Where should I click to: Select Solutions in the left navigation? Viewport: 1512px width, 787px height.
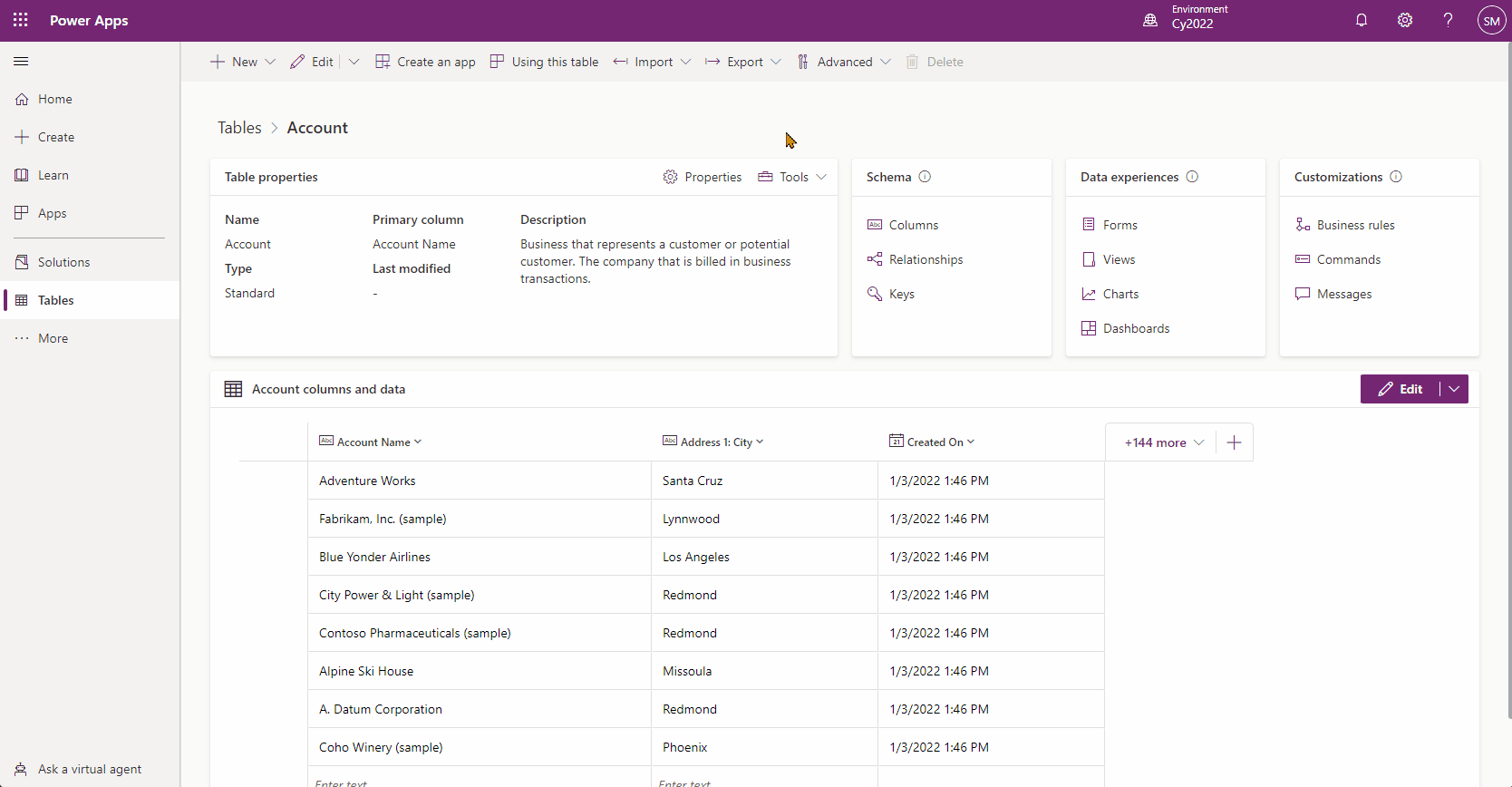63,262
